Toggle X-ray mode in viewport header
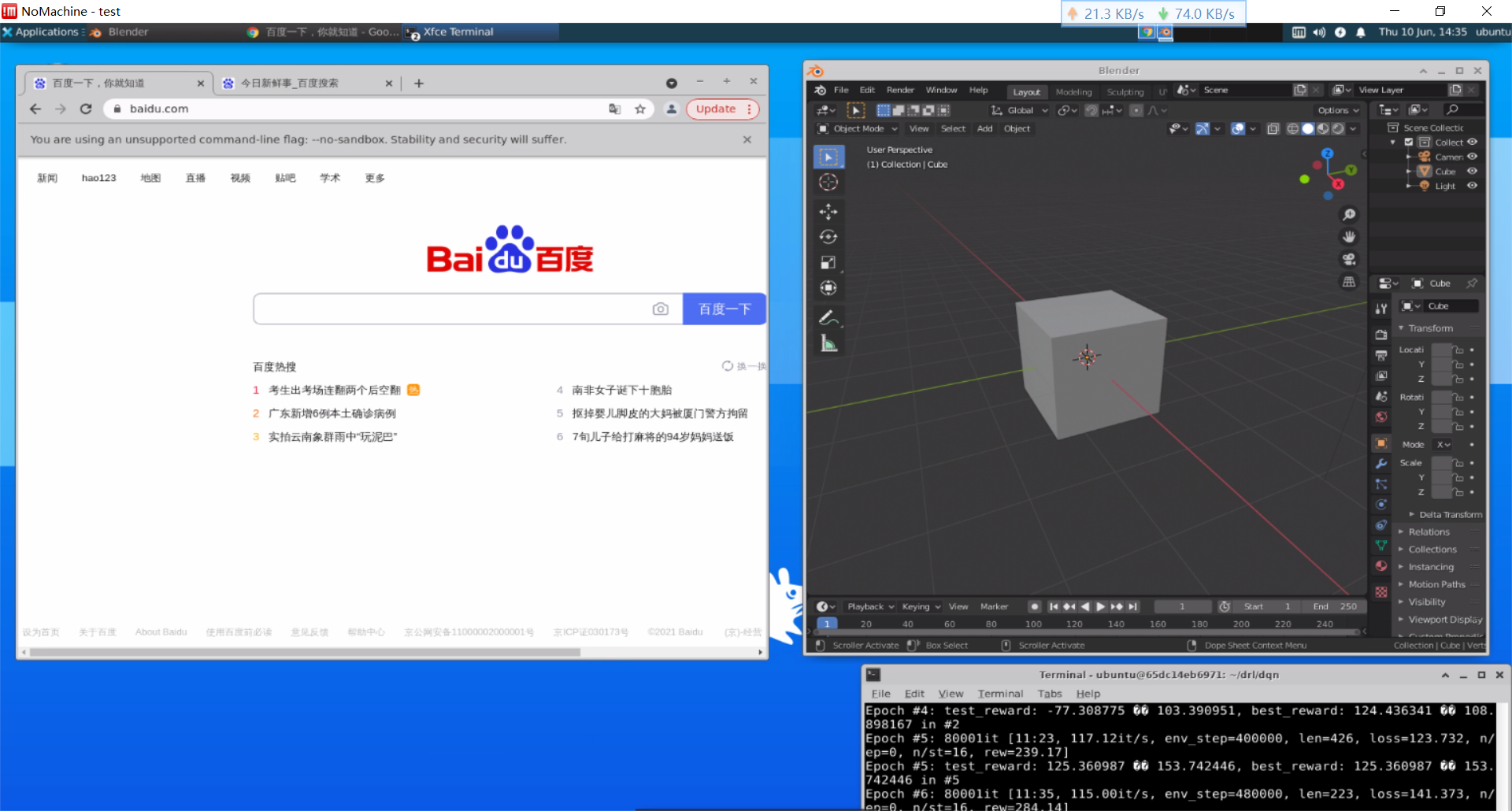 (1273, 129)
